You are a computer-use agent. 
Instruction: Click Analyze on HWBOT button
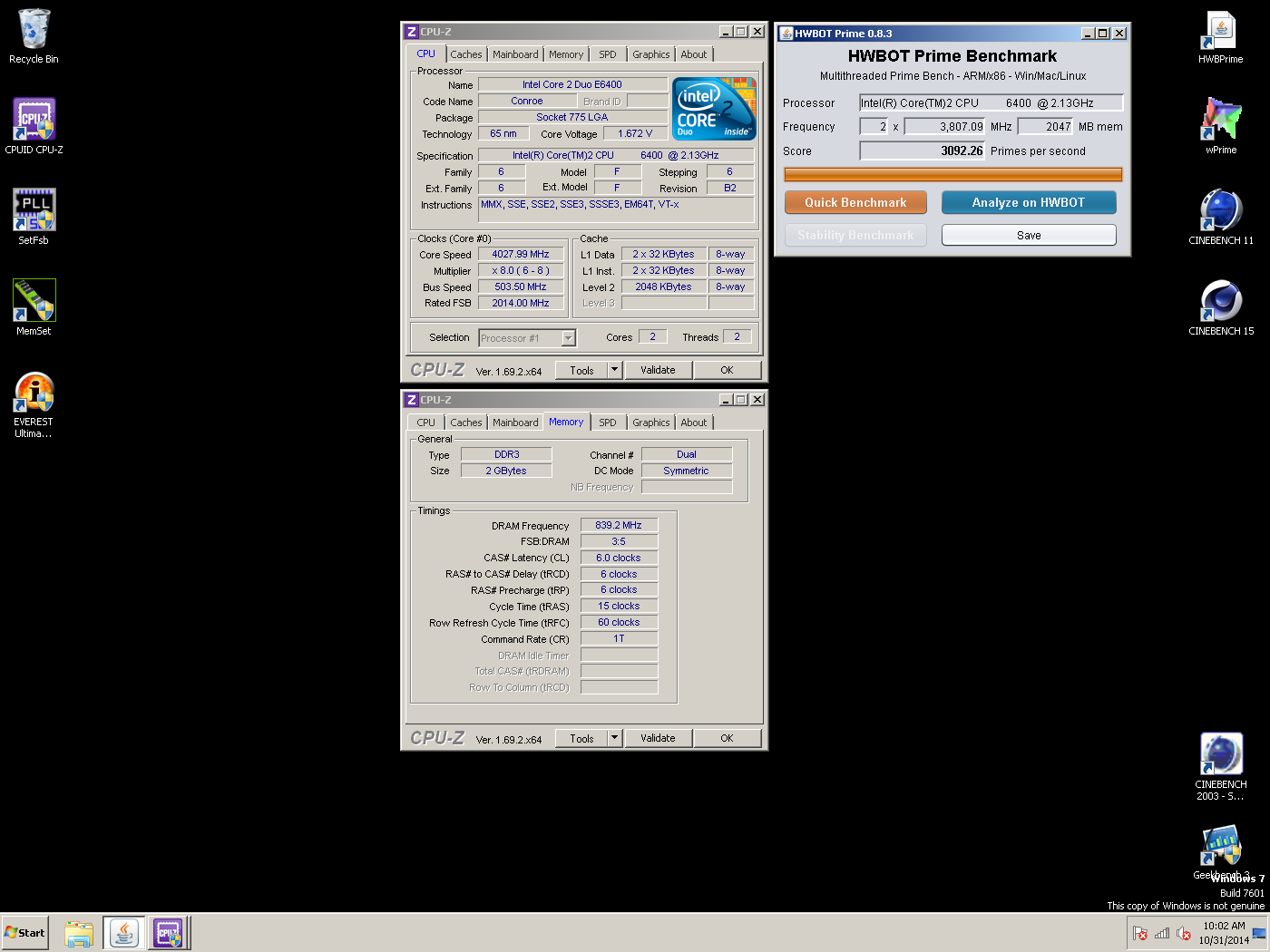(x=1029, y=202)
